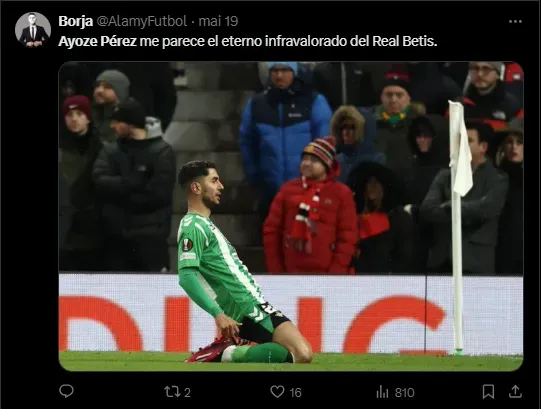Viewport: 541px width, 409px height.
Task: Share the tweet via upload arrow icon
Action: click(x=515, y=391)
